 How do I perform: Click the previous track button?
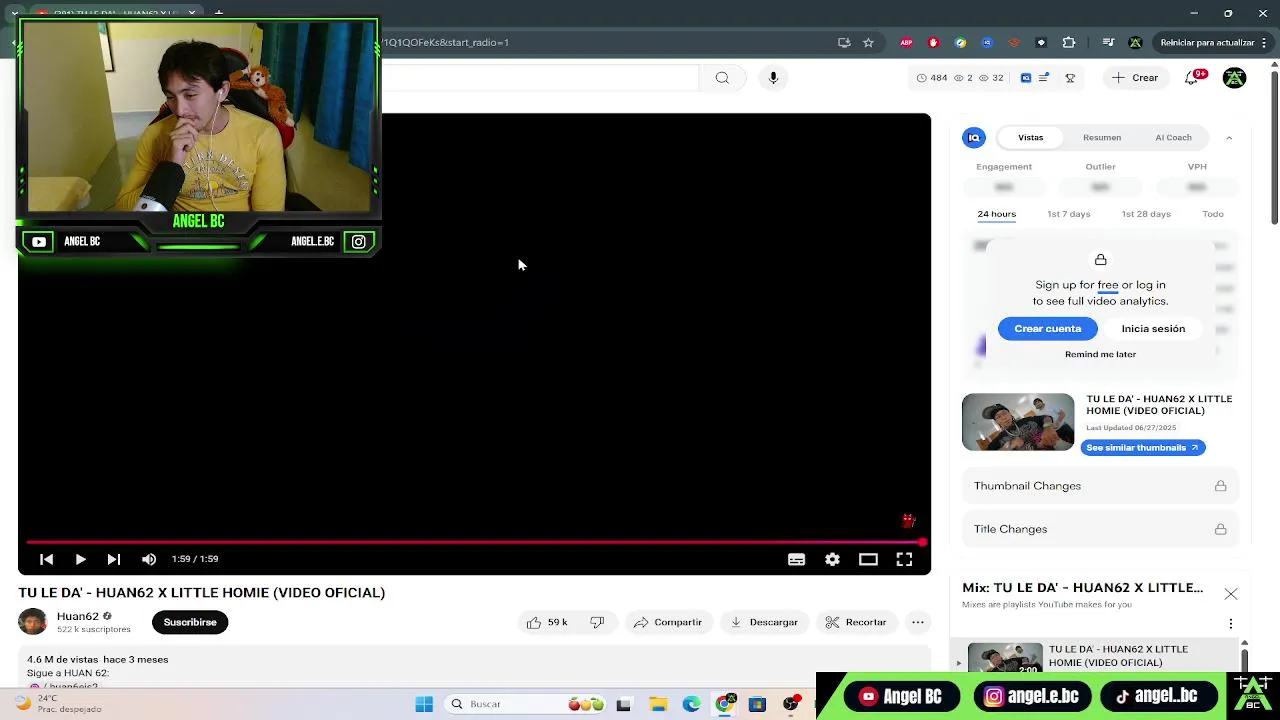click(46, 559)
